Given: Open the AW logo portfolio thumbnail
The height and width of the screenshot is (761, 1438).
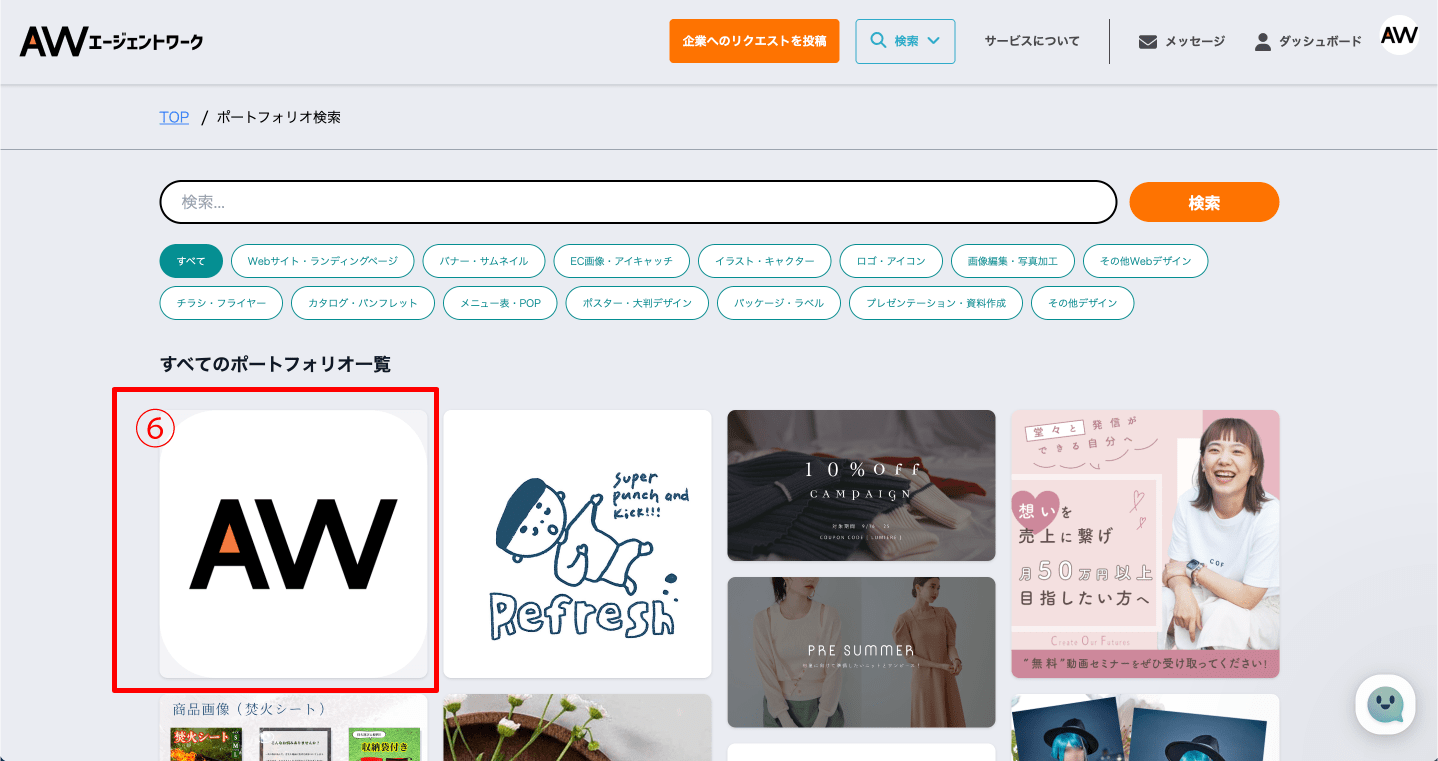Looking at the screenshot, I should 293,544.
